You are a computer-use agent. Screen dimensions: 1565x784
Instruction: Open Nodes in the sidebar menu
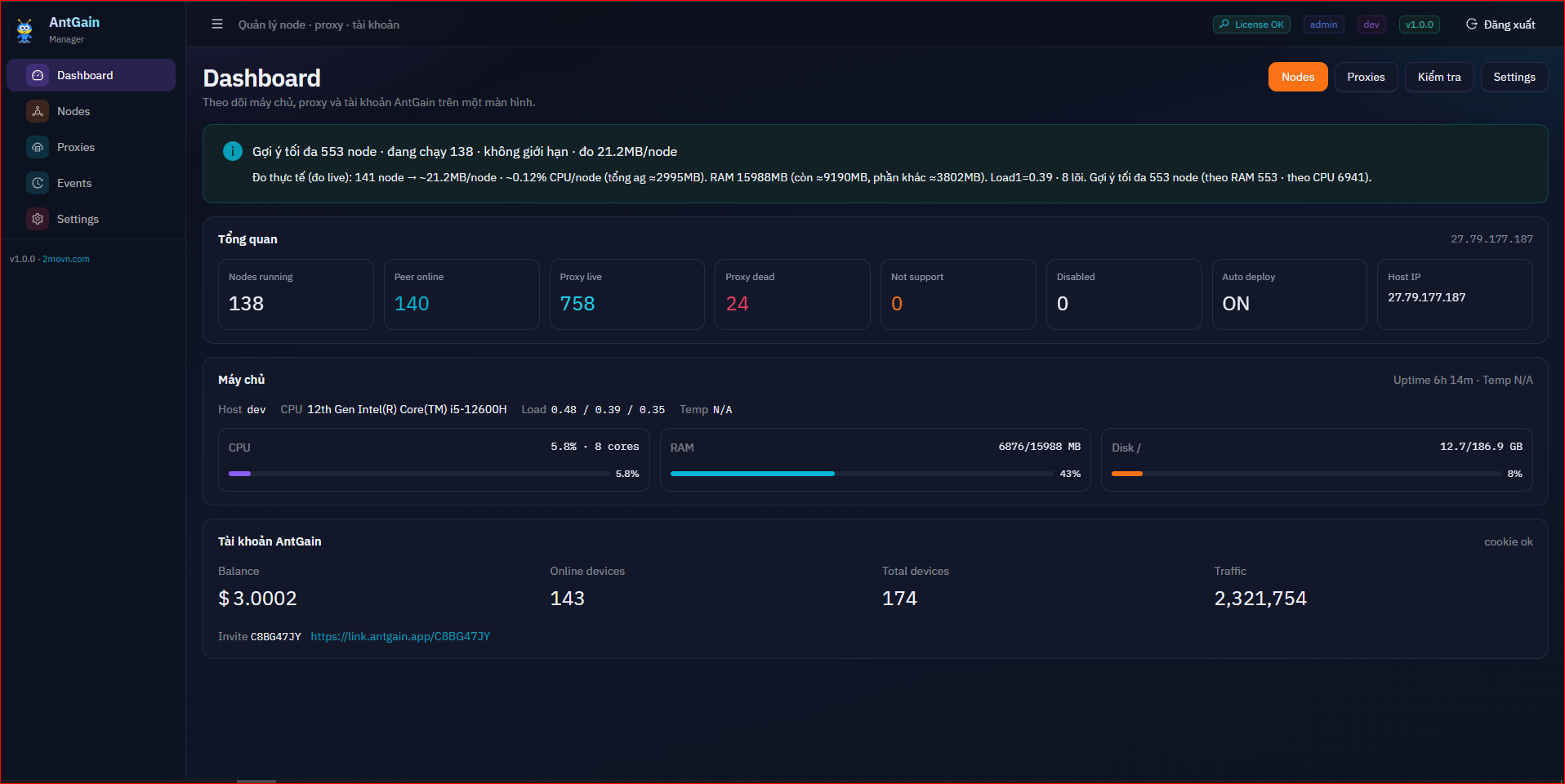91,111
